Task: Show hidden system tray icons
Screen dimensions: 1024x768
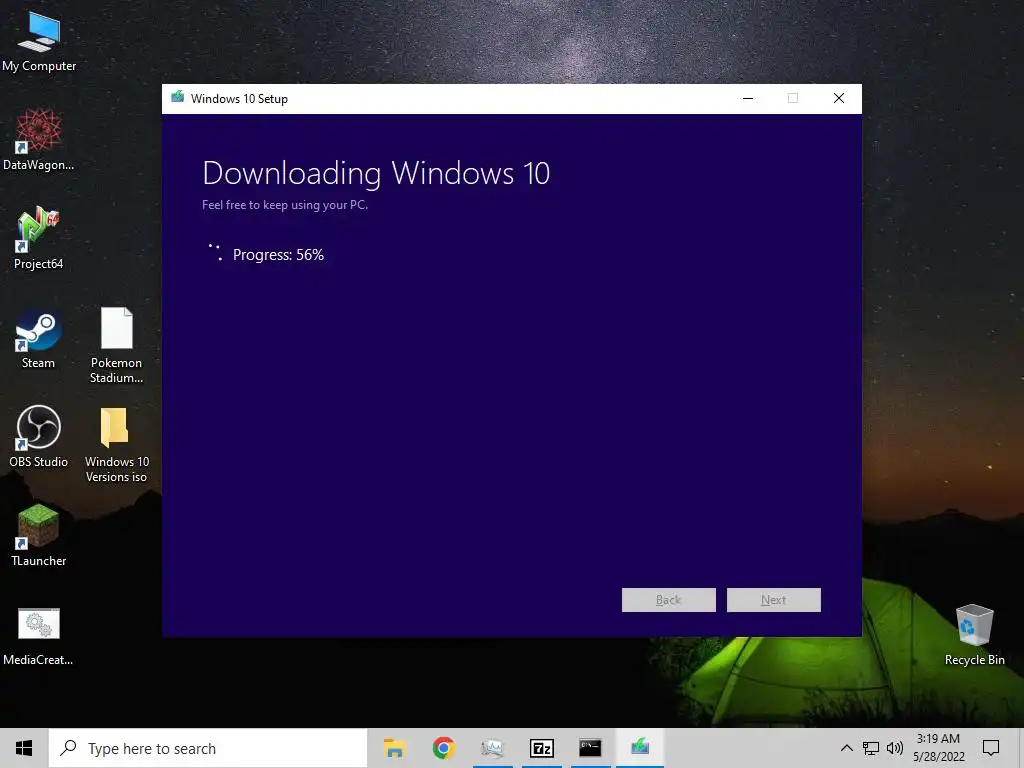Action: (846, 748)
